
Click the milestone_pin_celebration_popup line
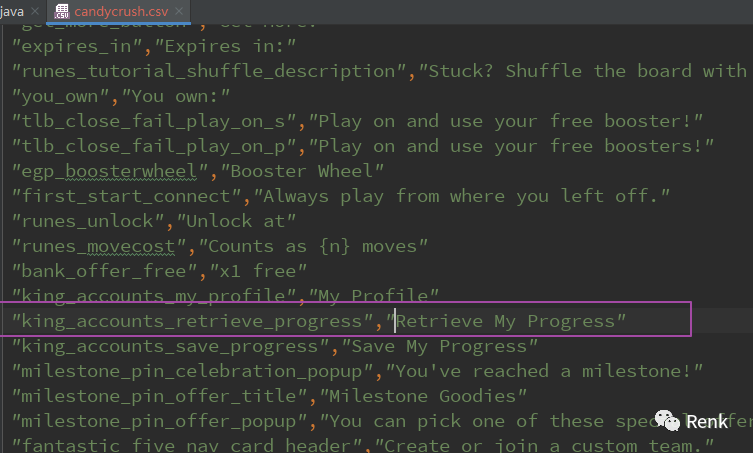tap(357, 371)
